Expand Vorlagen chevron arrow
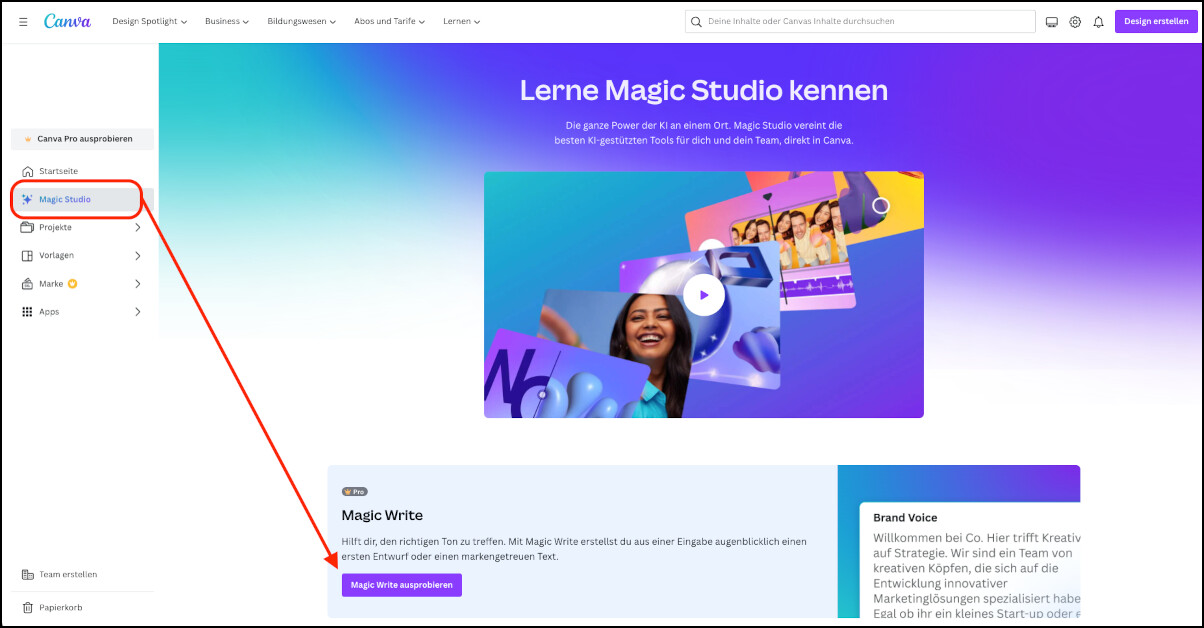 click(x=138, y=255)
